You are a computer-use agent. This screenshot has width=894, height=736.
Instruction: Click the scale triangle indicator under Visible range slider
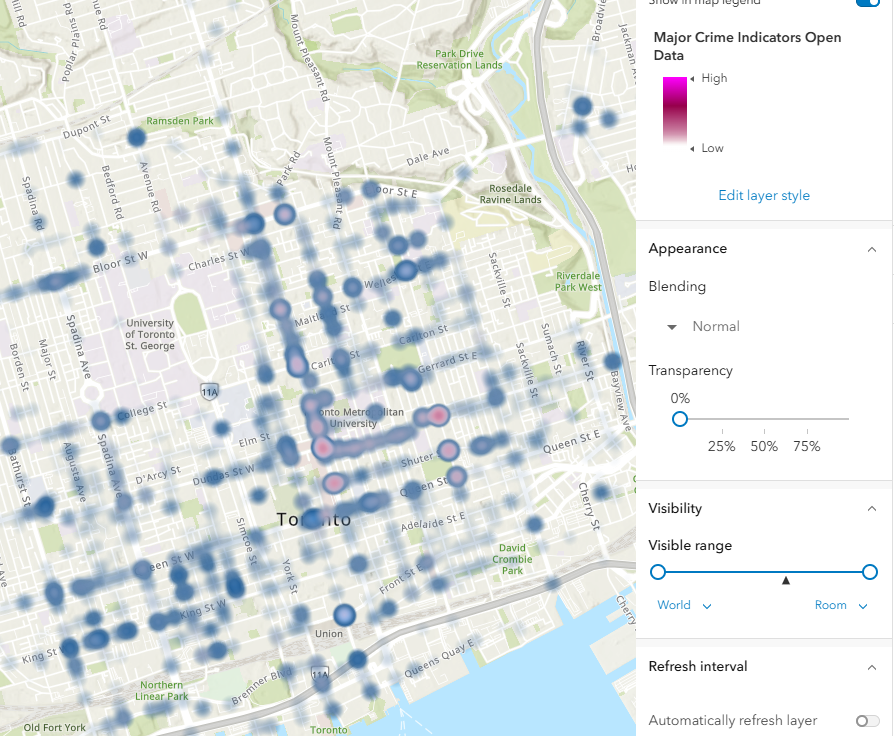785,579
